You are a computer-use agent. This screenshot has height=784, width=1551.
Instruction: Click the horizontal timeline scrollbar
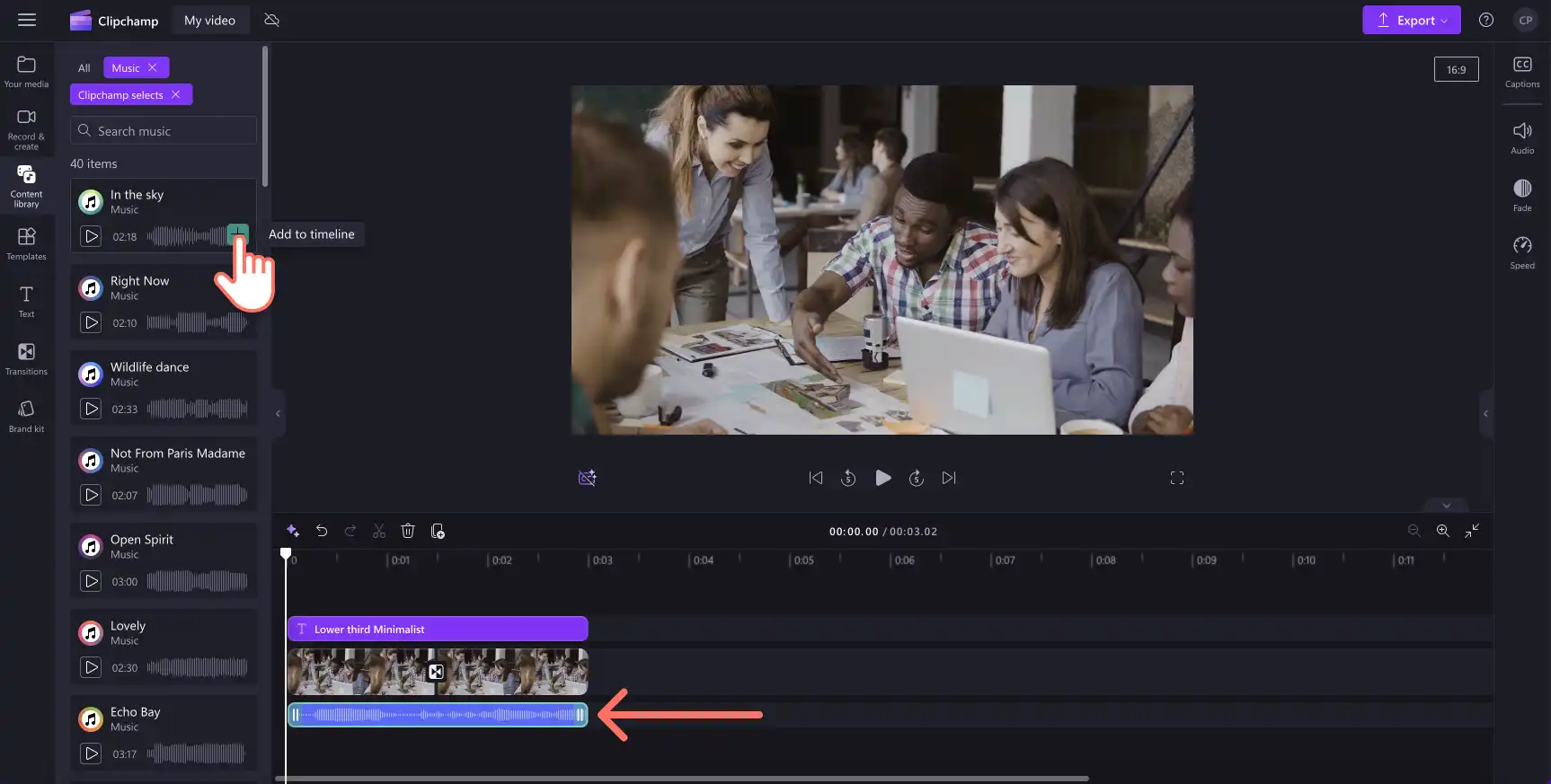tap(682, 779)
